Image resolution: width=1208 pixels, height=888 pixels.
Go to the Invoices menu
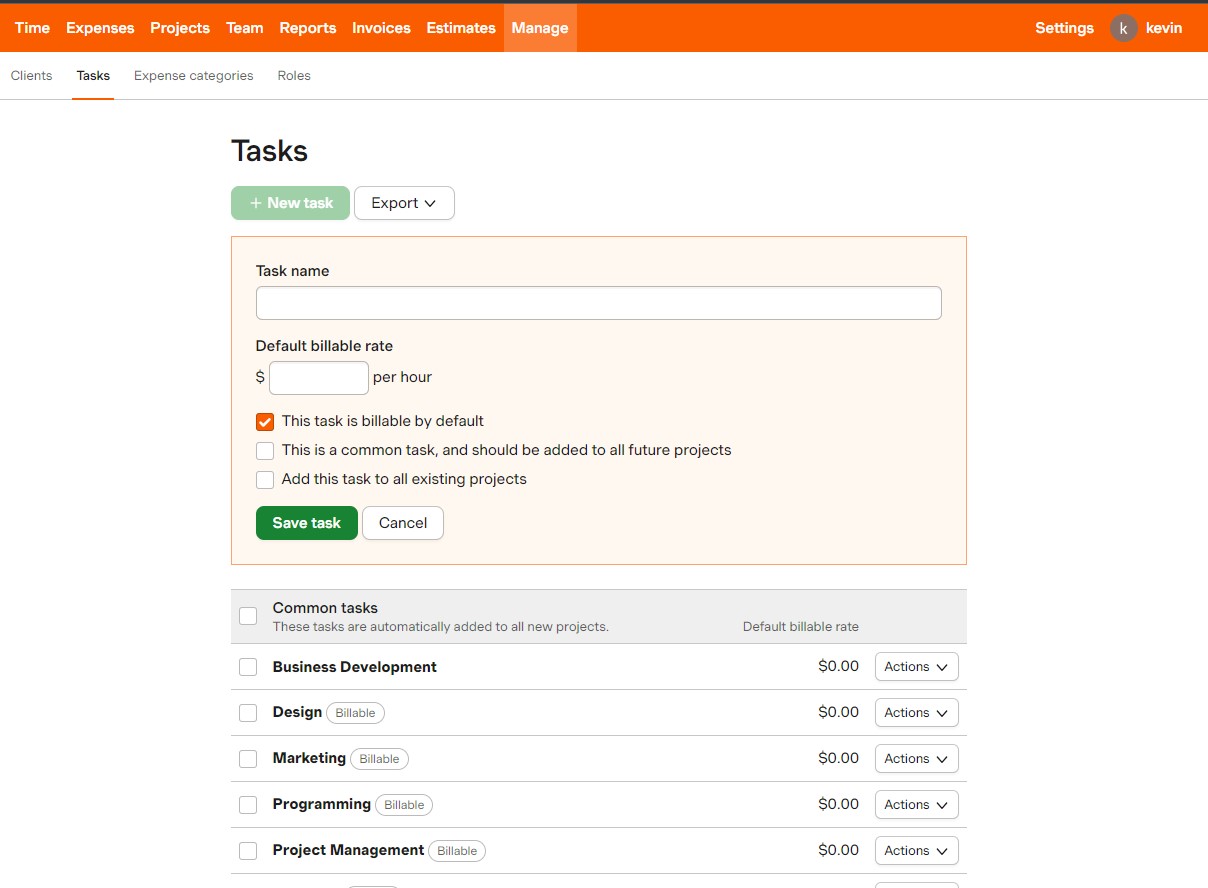point(381,28)
